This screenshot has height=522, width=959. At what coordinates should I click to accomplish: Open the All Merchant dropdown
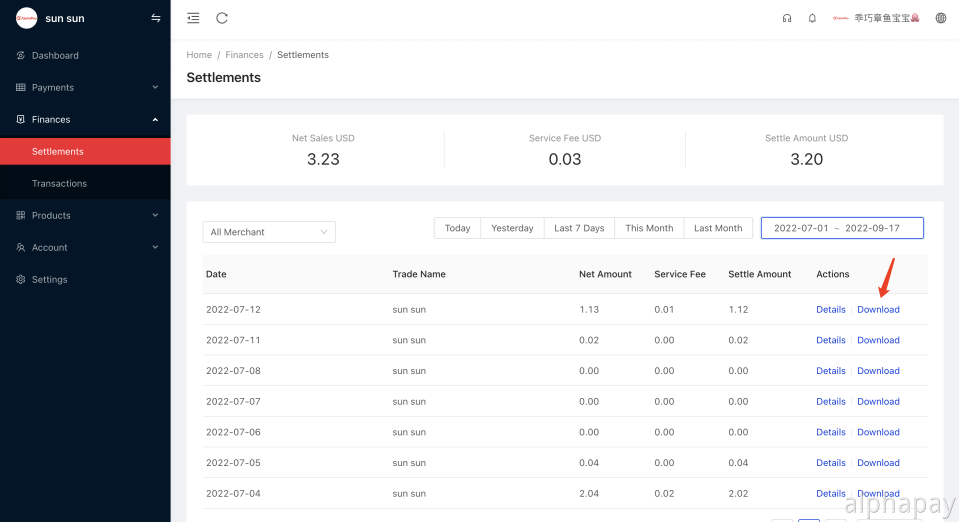269,232
